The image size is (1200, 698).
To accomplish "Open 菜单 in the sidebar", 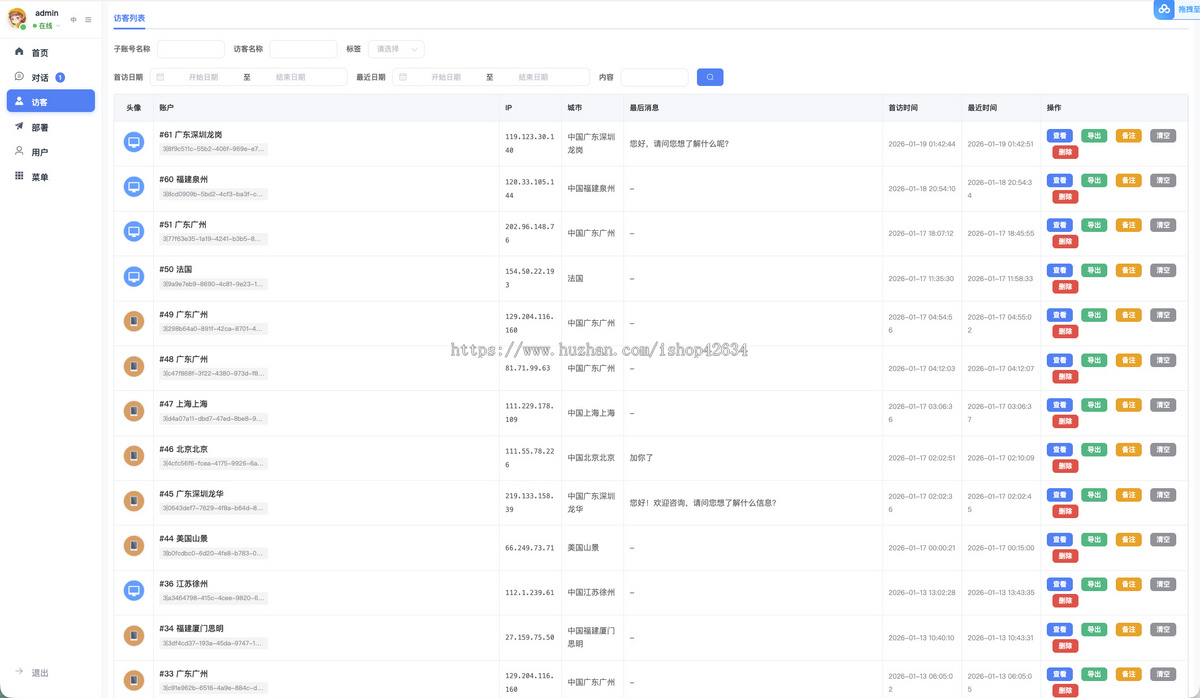I will [51, 177].
